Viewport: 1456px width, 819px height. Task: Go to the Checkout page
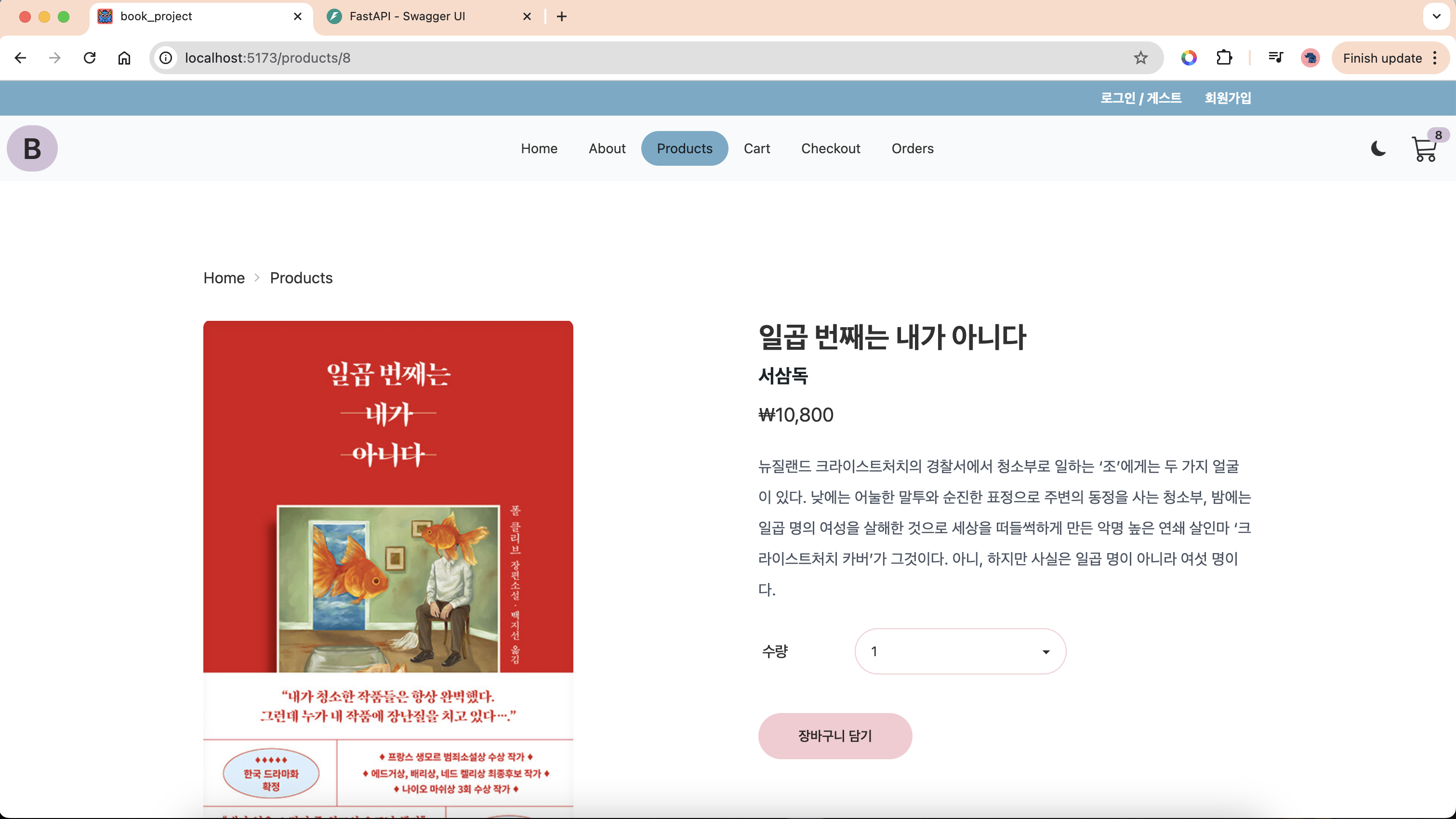[830, 148]
